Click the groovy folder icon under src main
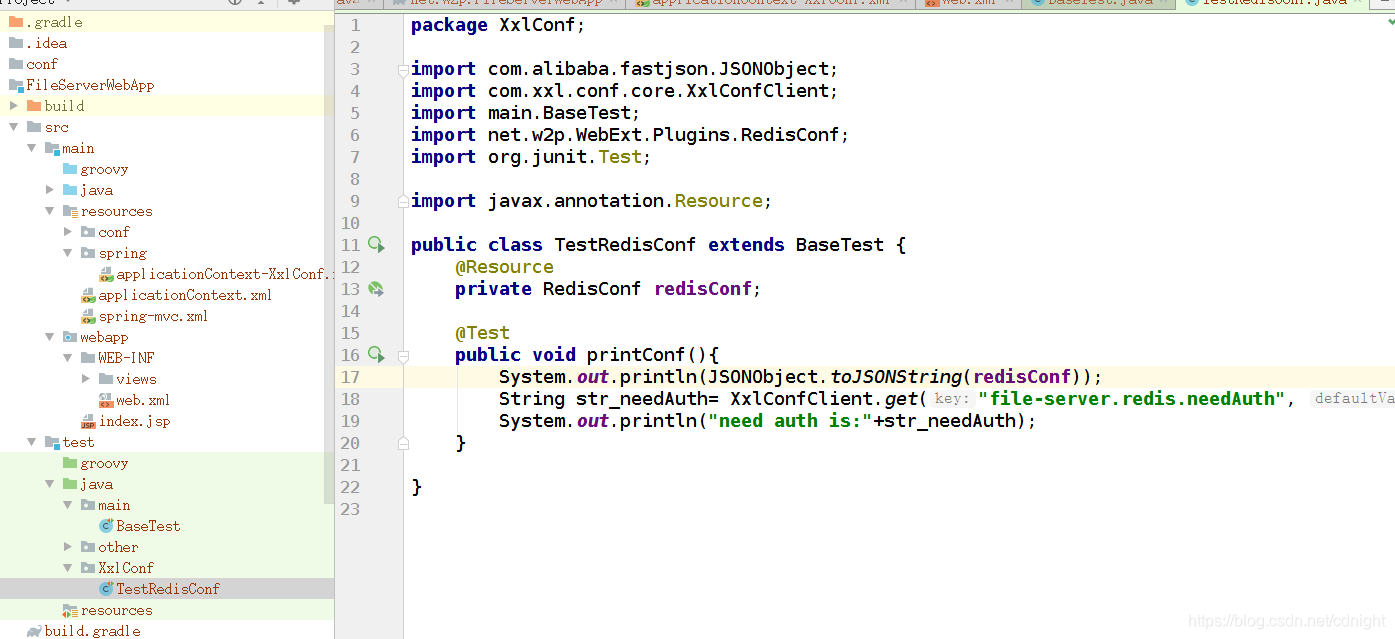 coord(70,168)
